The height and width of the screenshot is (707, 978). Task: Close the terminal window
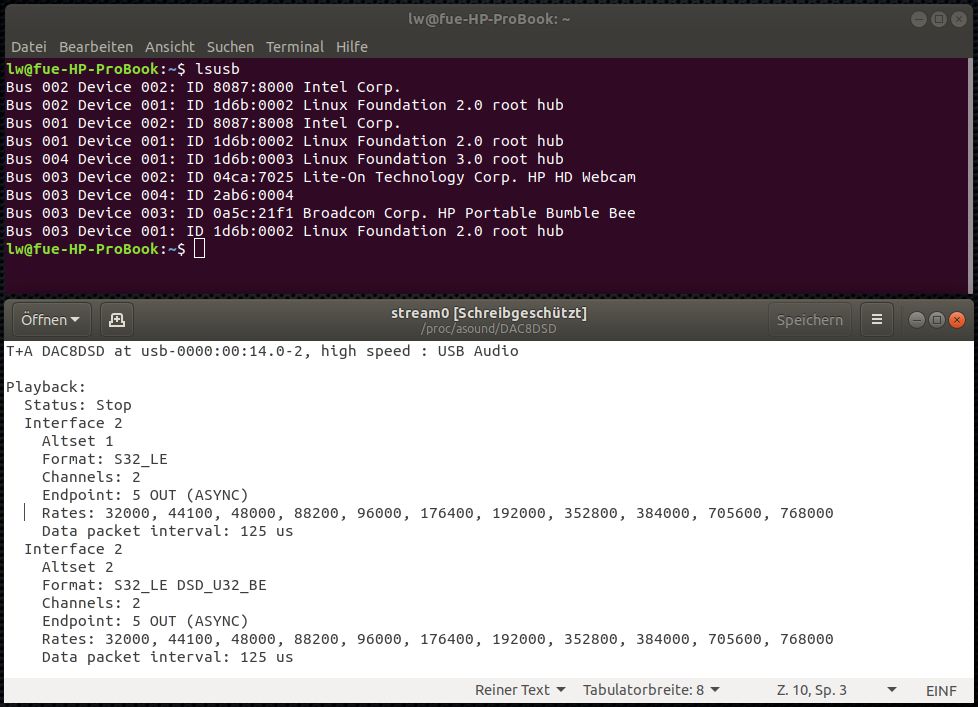pos(958,19)
